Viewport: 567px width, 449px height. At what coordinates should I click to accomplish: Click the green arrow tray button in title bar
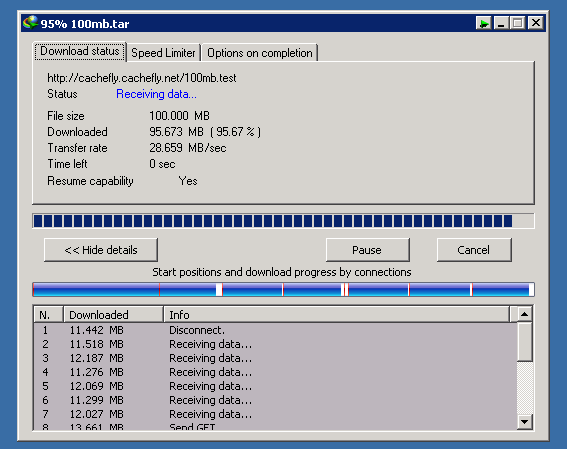483,23
